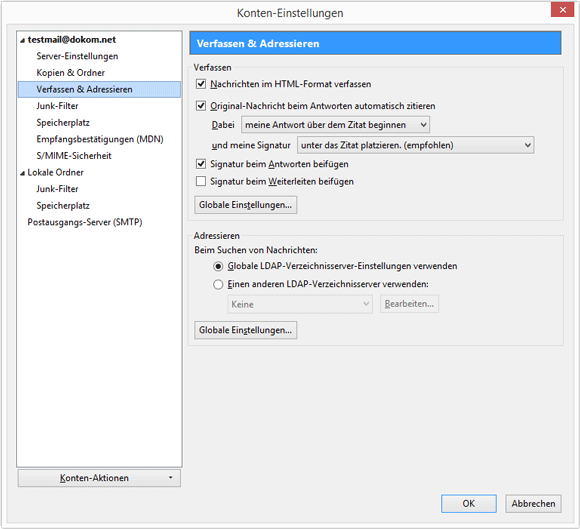Click Globale Einstellungen under Verfassen
The width and height of the screenshot is (580, 529).
[x=246, y=205]
